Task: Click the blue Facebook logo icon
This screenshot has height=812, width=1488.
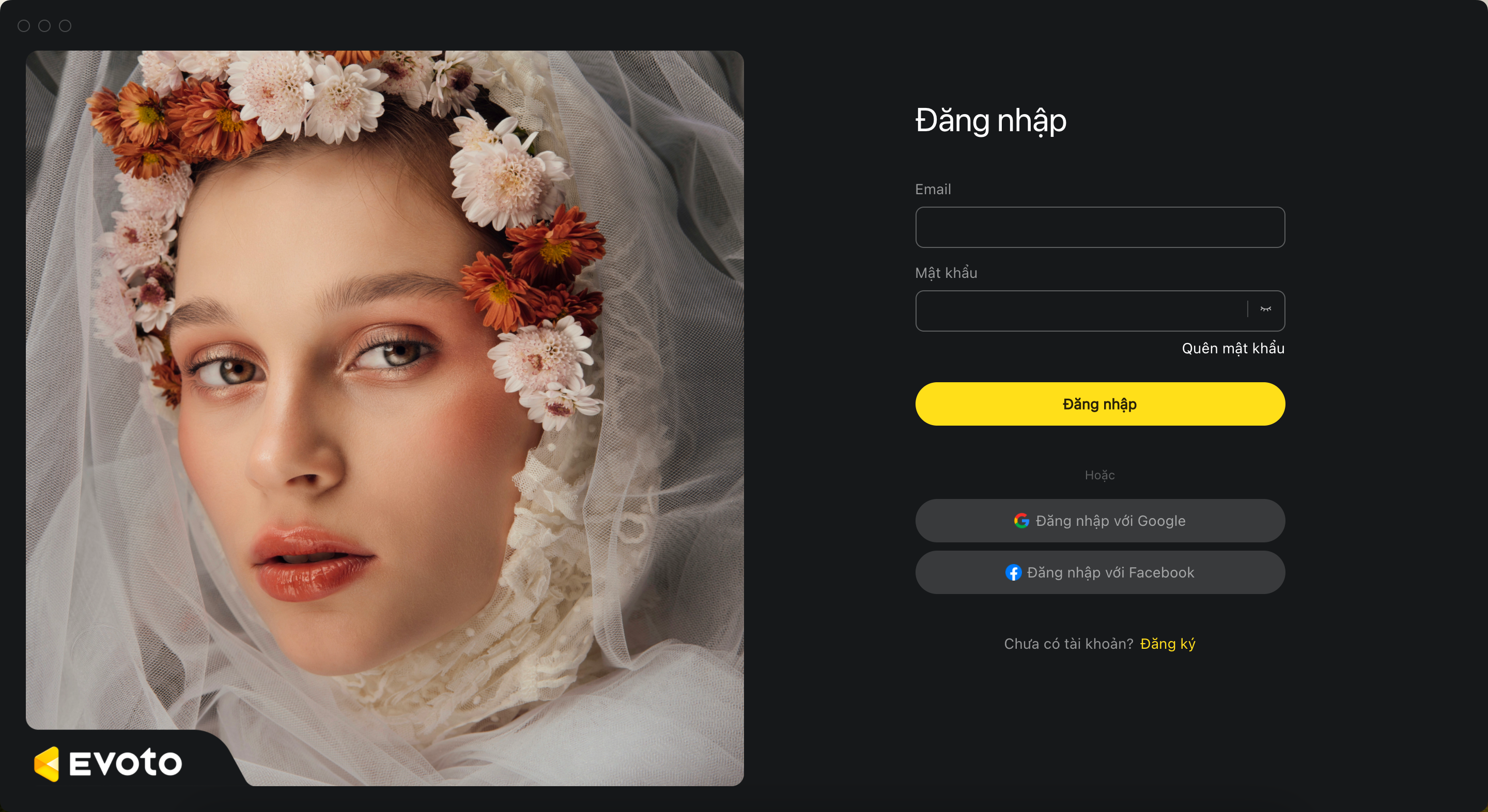Action: pos(1013,572)
